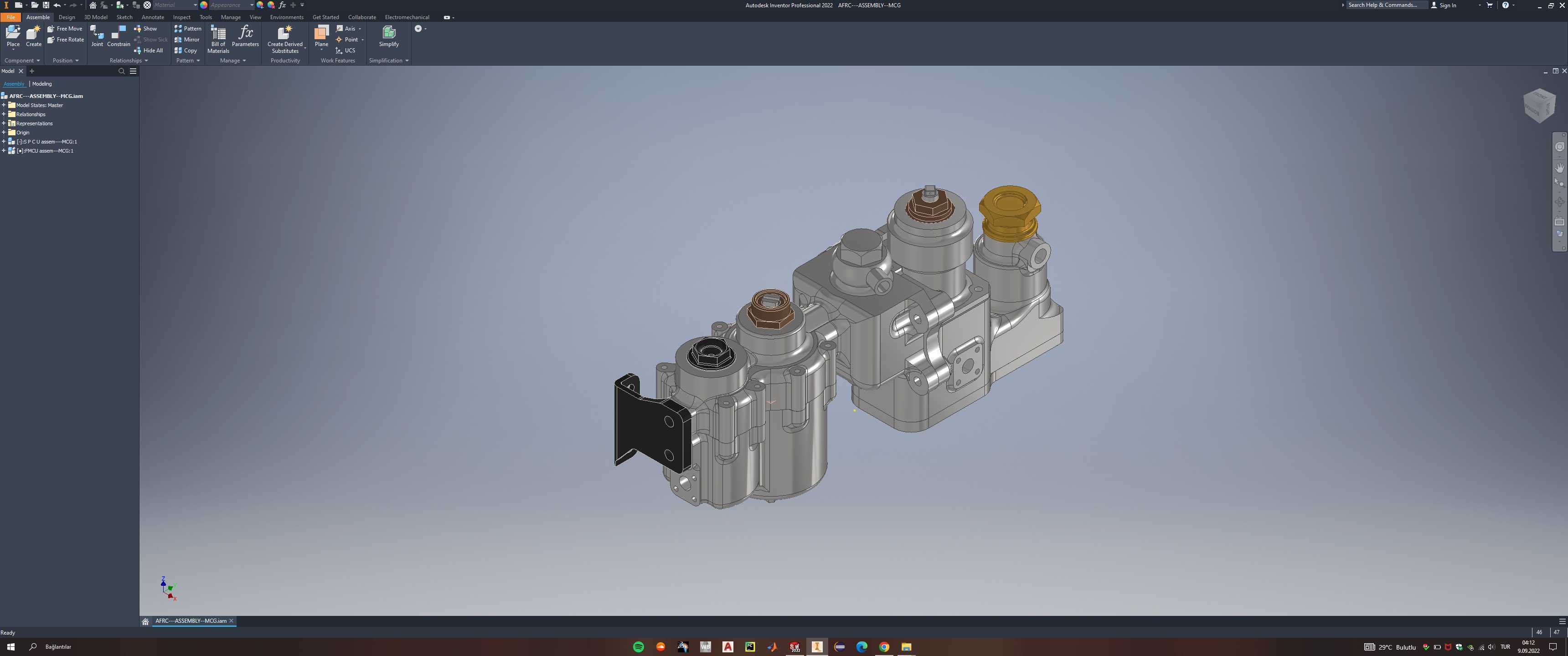Switch to the Environments tab
Viewport: 1568px width, 656px height.
(x=287, y=17)
